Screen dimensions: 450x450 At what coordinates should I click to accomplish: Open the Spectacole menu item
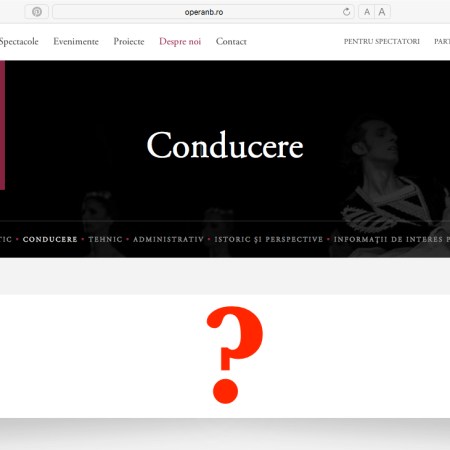coord(19,41)
